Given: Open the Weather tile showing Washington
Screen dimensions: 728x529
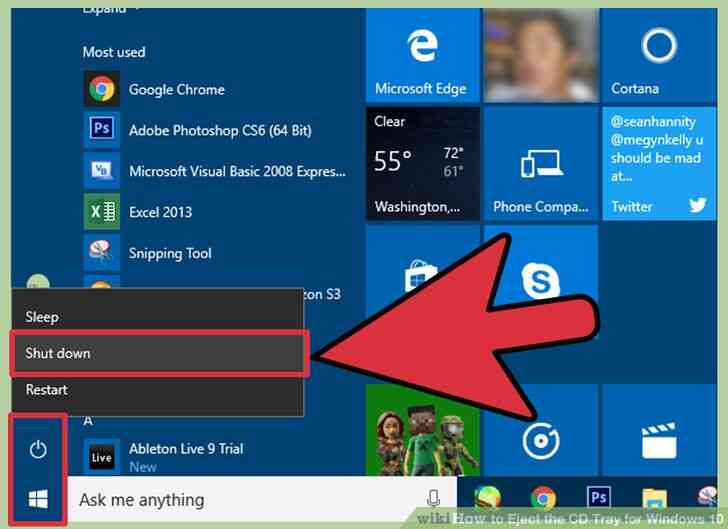Looking at the screenshot, I should point(422,163).
